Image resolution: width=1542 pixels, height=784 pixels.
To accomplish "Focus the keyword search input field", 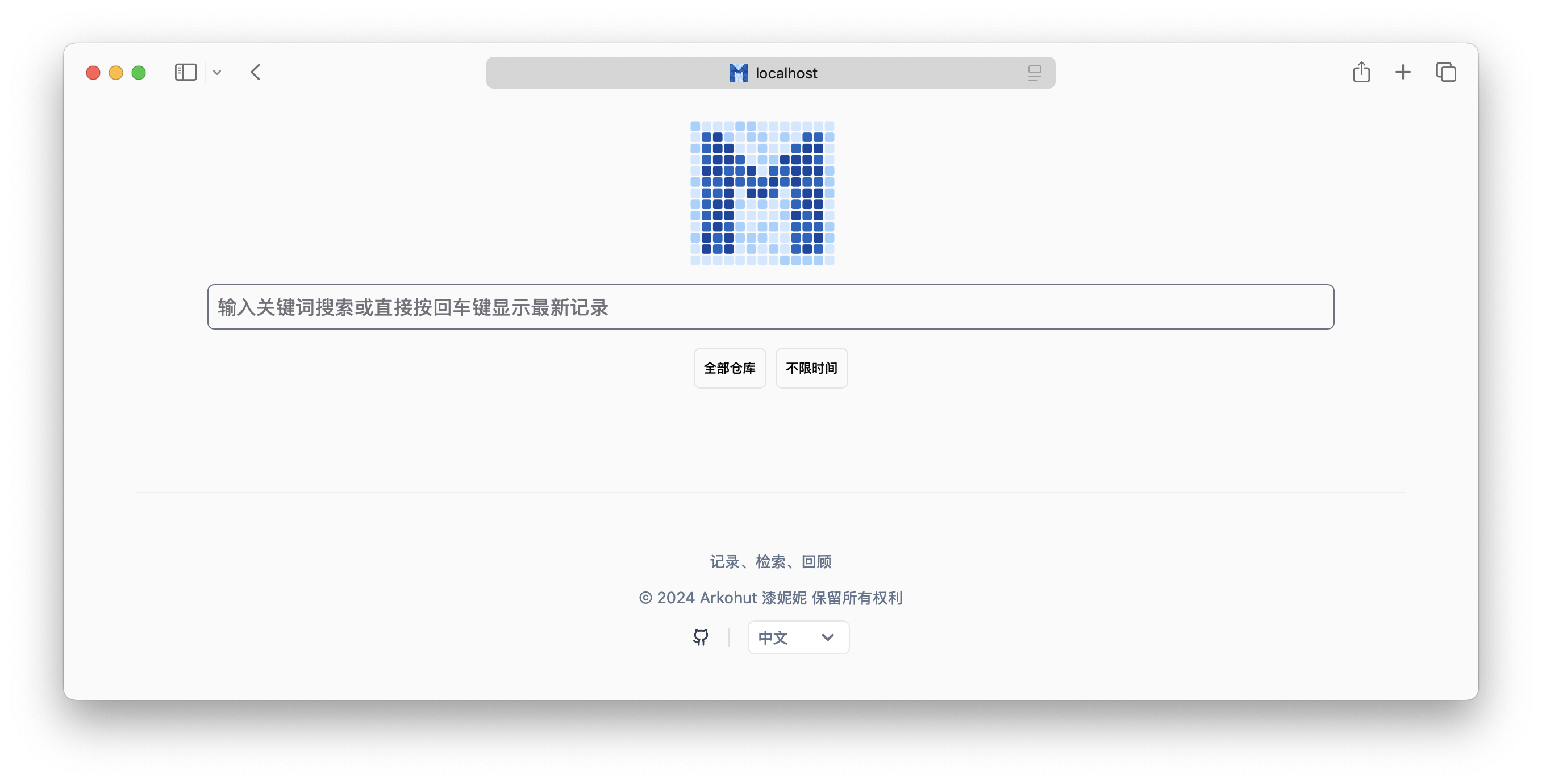I will [x=770, y=307].
